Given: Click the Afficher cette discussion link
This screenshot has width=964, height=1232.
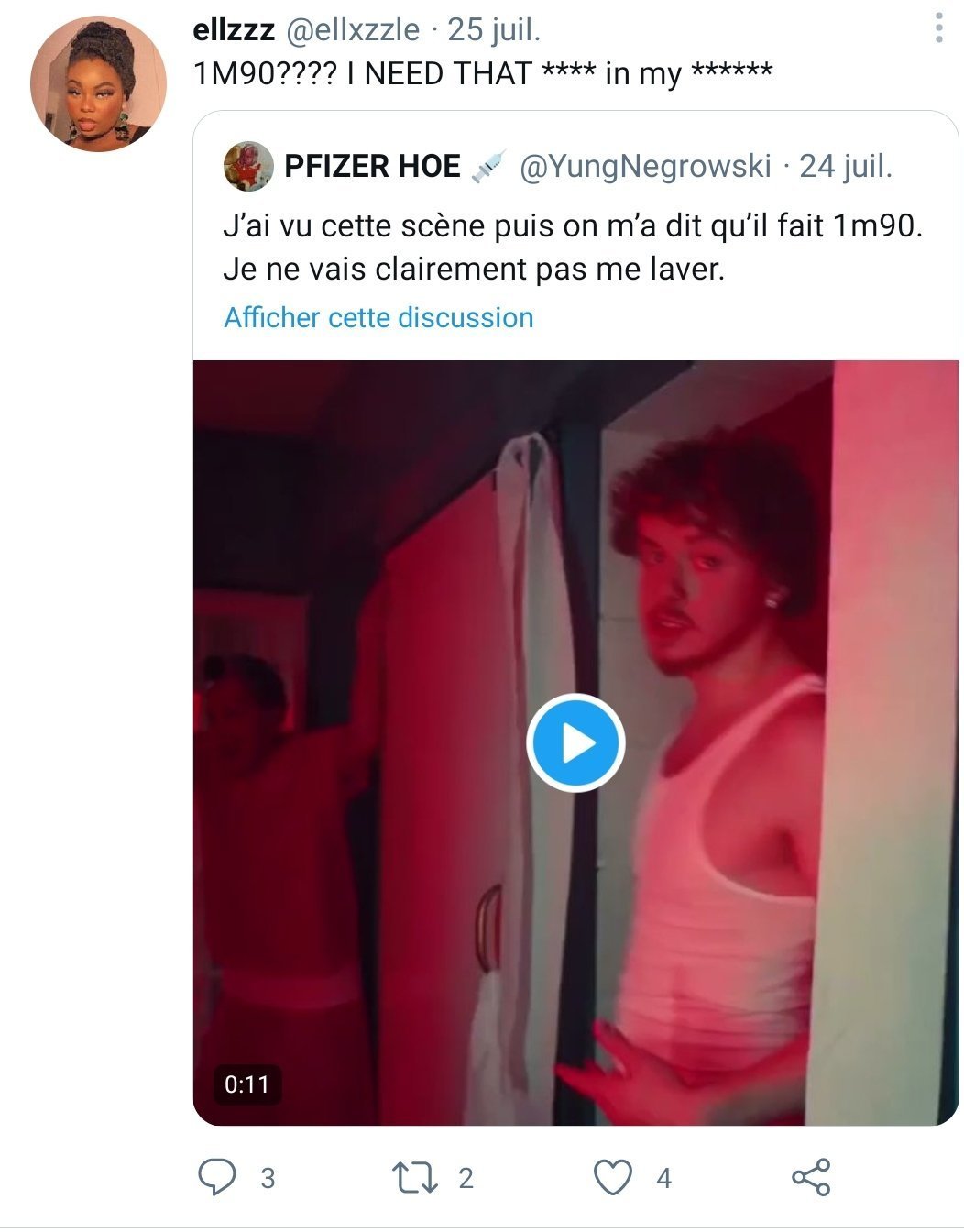Looking at the screenshot, I should pos(378,317).
